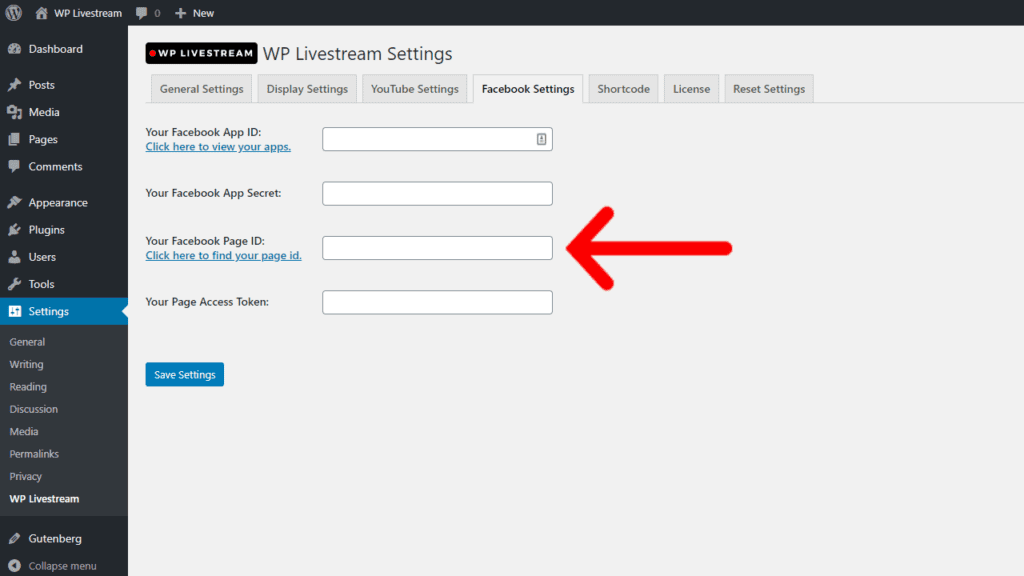Click the Appearance paintbrush icon

pos(14,202)
